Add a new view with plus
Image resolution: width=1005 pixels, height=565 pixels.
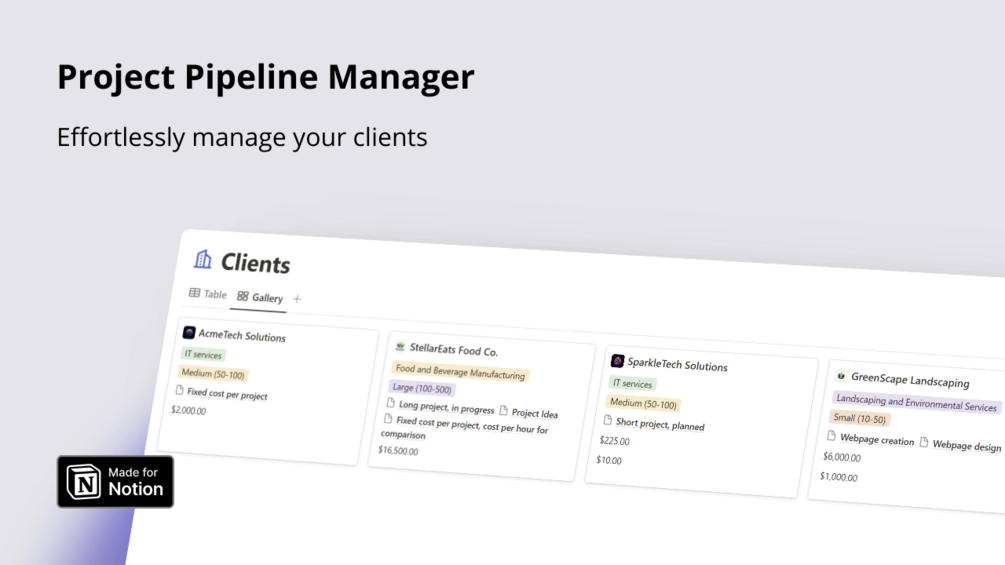click(297, 299)
